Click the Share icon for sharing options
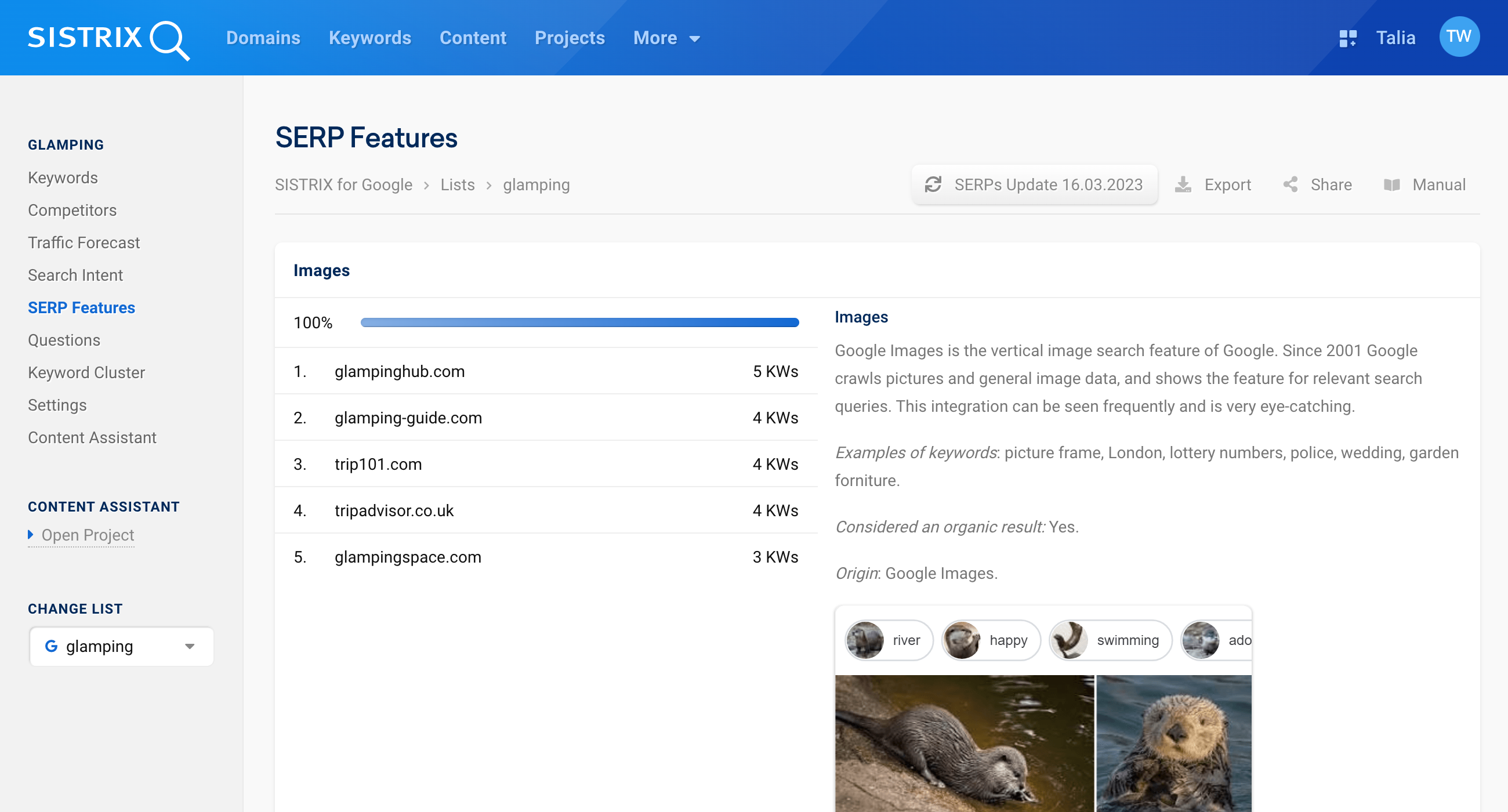The width and height of the screenshot is (1508, 812). point(1294,184)
